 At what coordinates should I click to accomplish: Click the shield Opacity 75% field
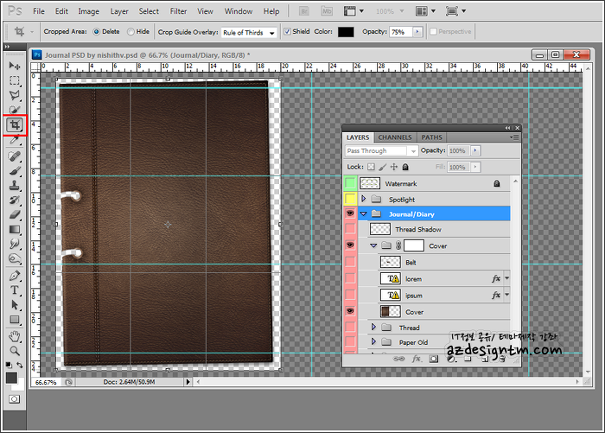[401, 32]
